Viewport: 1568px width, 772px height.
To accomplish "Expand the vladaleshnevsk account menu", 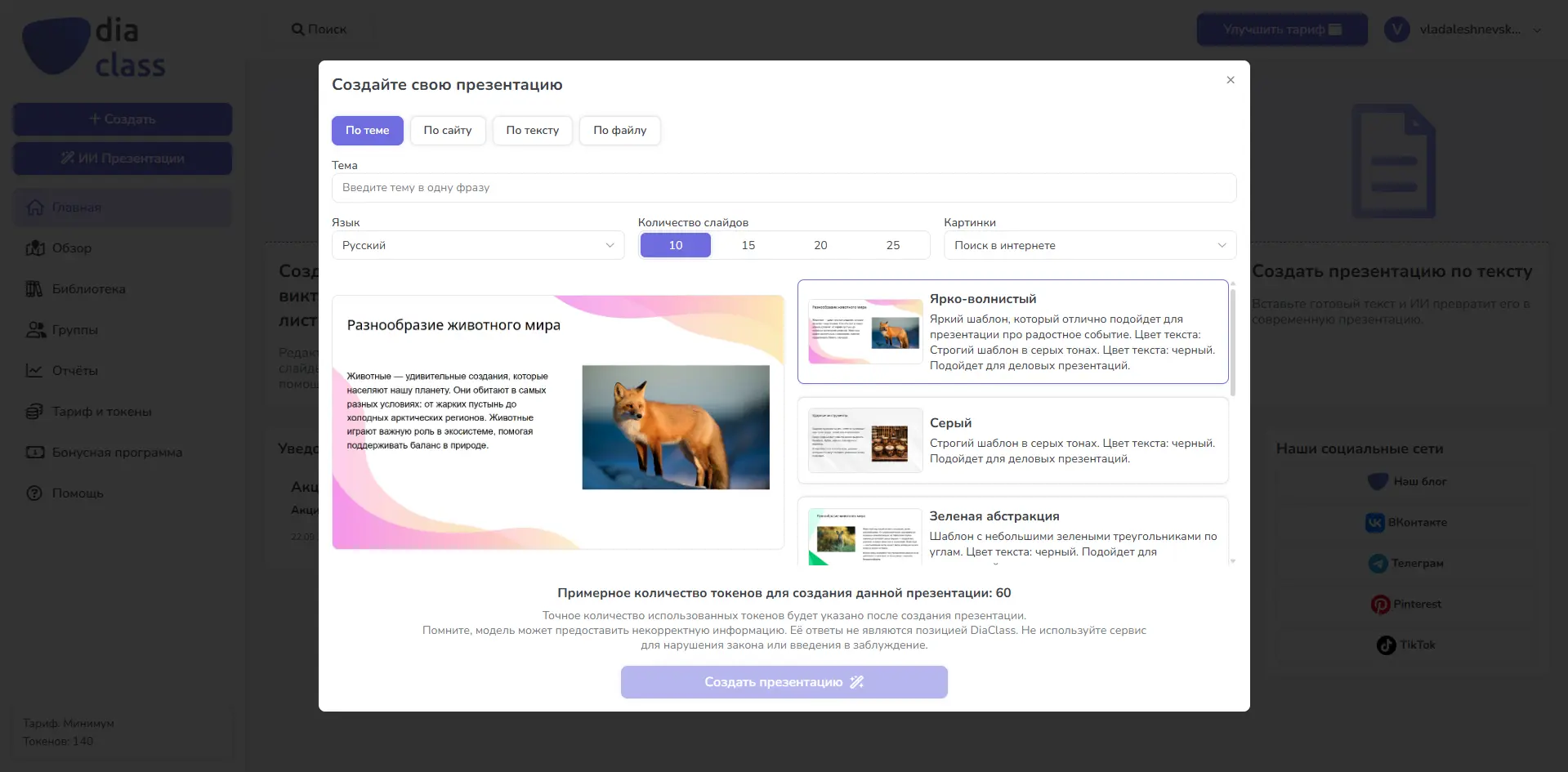I will (x=1463, y=29).
